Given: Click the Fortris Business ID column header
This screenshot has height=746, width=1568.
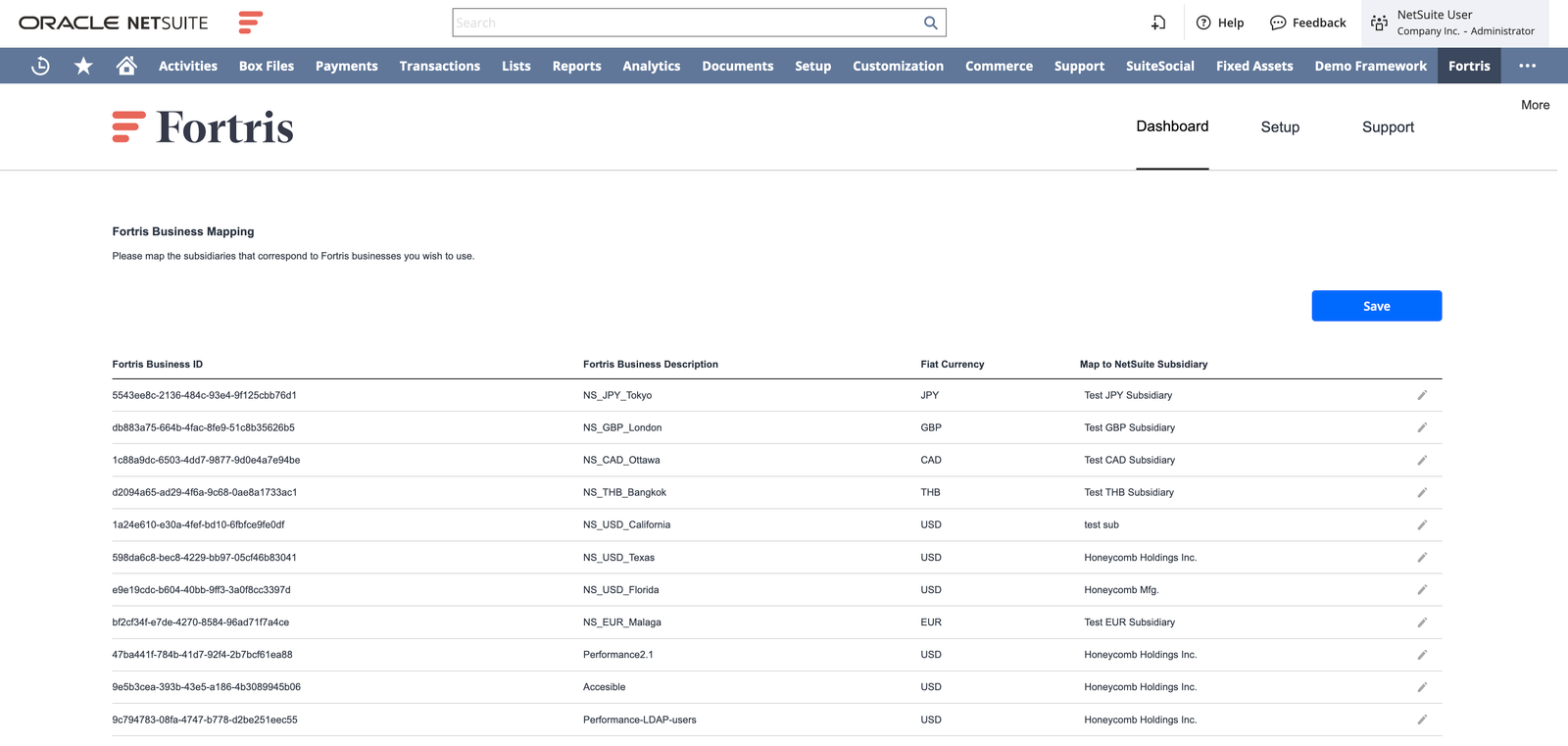Looking at the screenshot, I should pyautogui.click(x=158, y=364).
